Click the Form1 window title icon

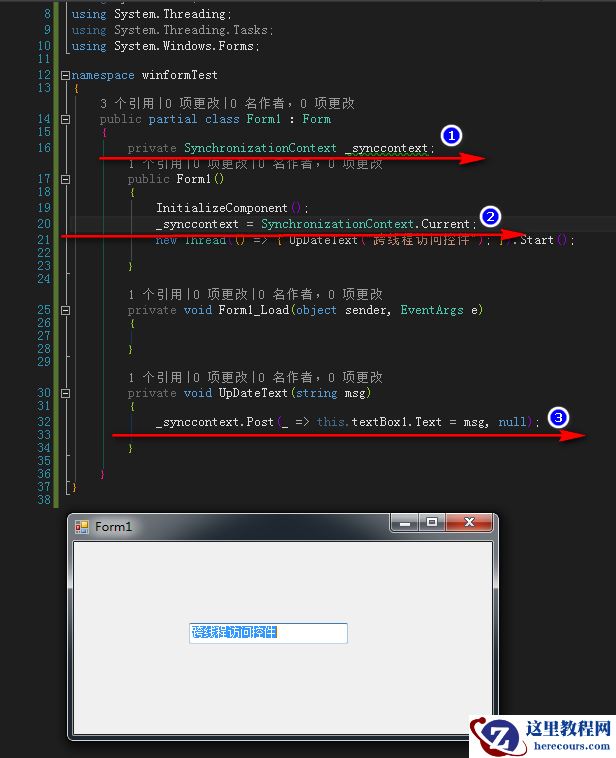82,526
